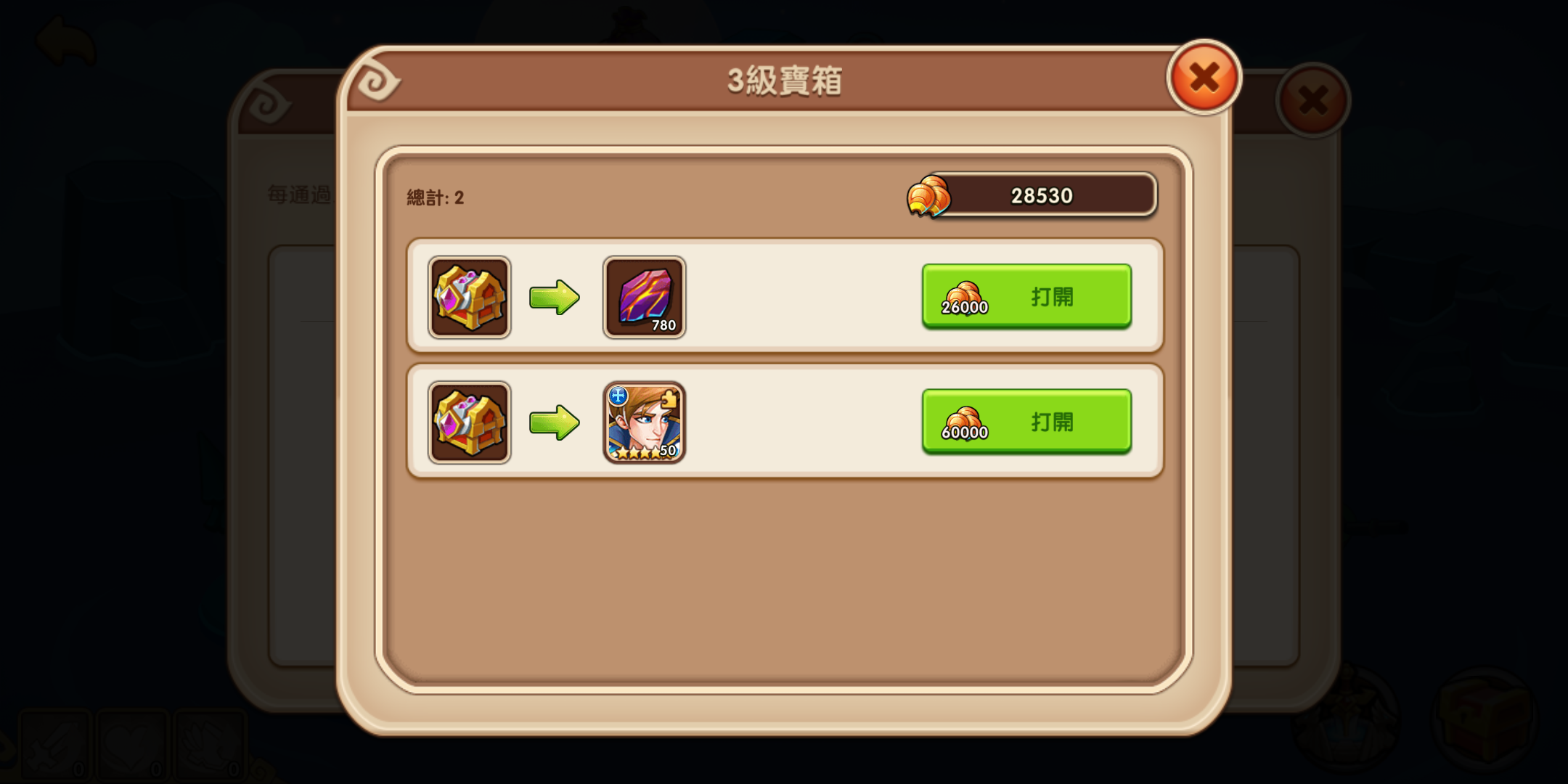
Task: Click the 總計: 2 total label
Action: (x=435, y=197)
